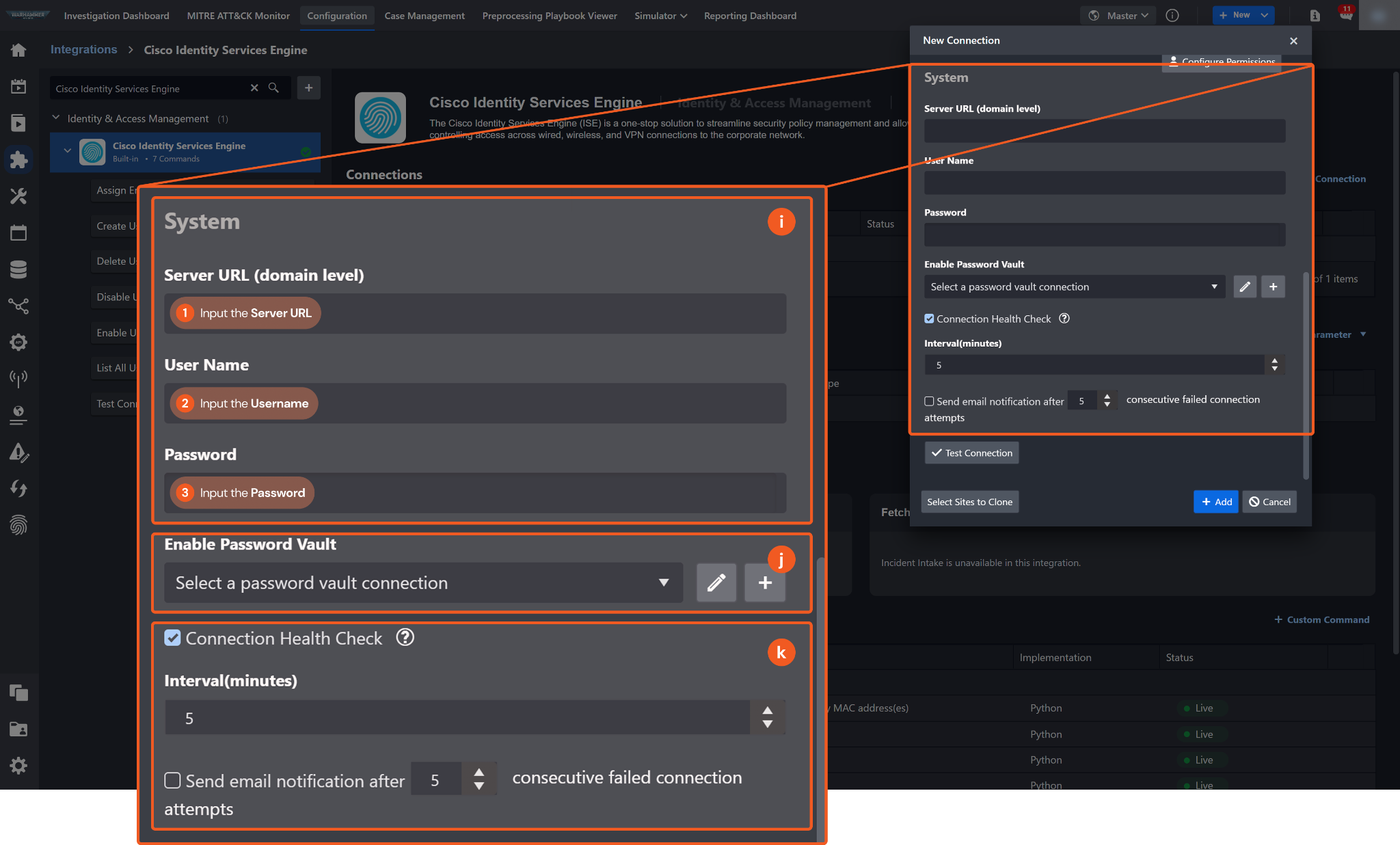This screenshot has width=1400, height=845.
Task: Click the New Connection dialog scrollbar
Action: tap(1306, 376)
